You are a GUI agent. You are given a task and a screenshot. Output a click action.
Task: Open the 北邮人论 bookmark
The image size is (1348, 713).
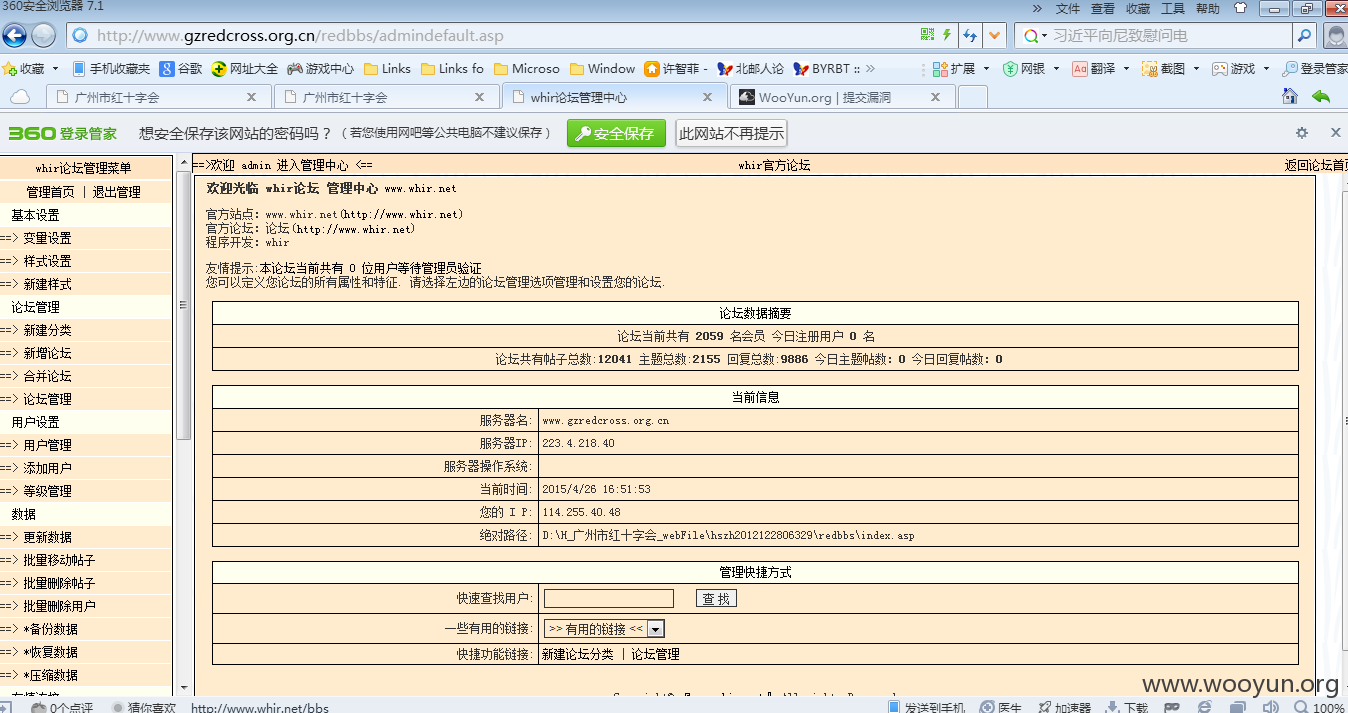750,69
